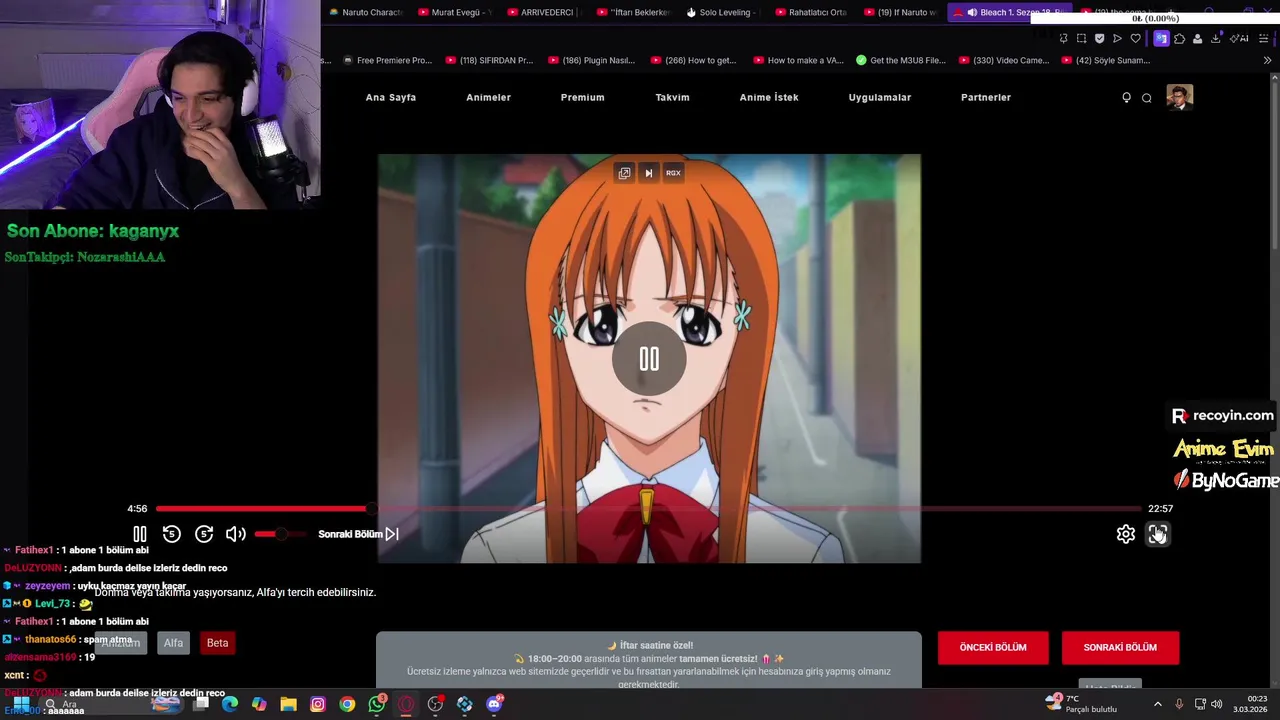Open the browser downloads icon
This screenshot has width=1280, height=720.
(1216, 38)
